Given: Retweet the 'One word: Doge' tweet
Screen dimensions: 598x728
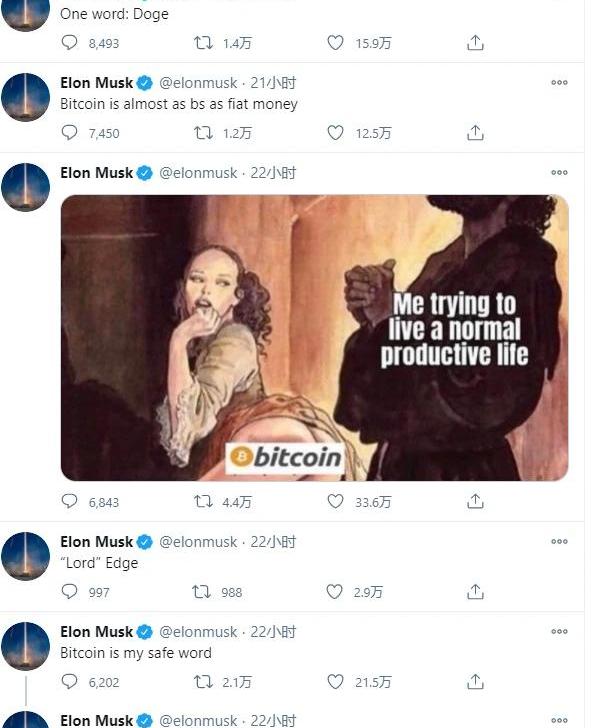Looking at the screenshot, I should (x=203, y=43).
